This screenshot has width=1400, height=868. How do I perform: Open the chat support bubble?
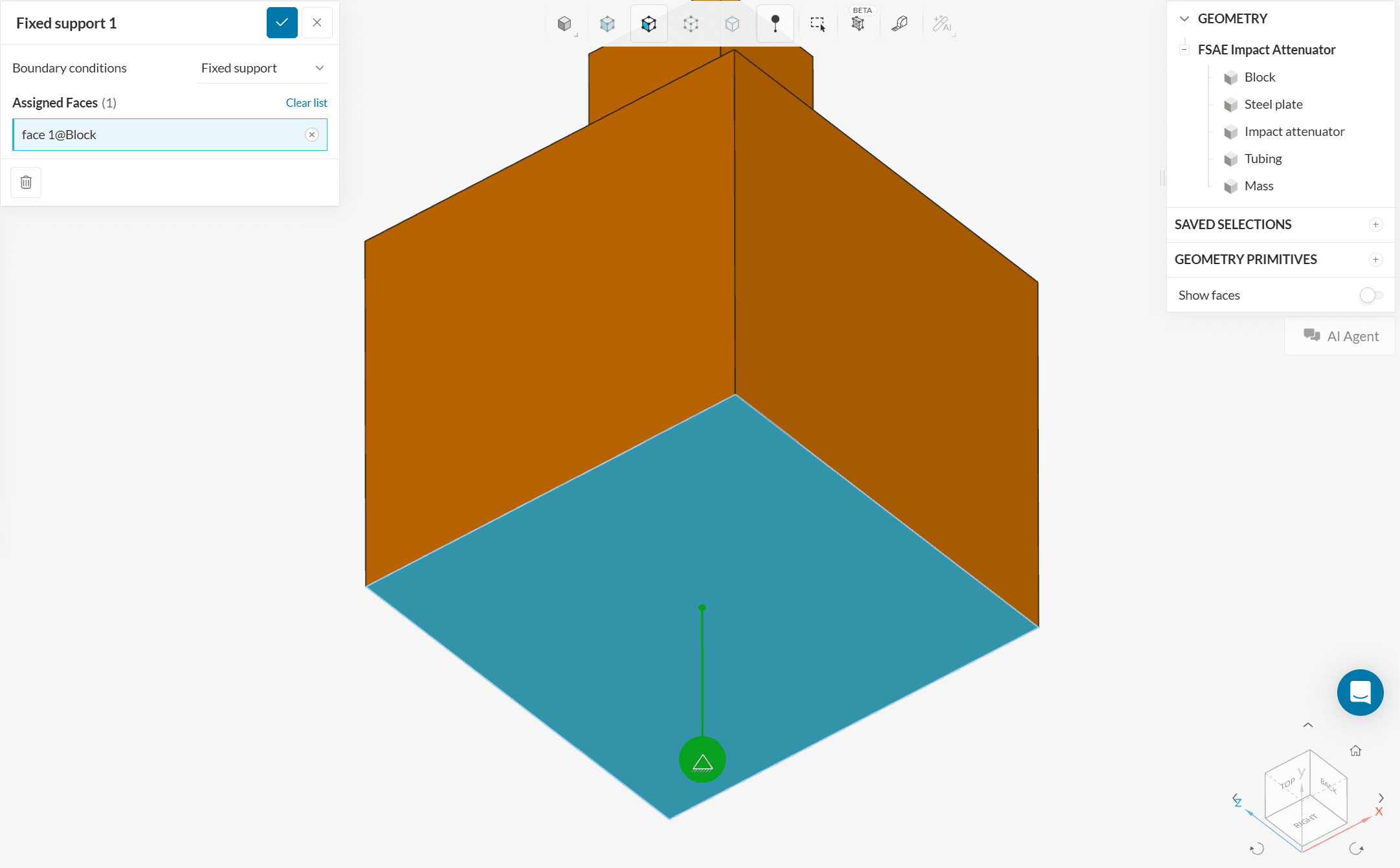(1360, 693)
